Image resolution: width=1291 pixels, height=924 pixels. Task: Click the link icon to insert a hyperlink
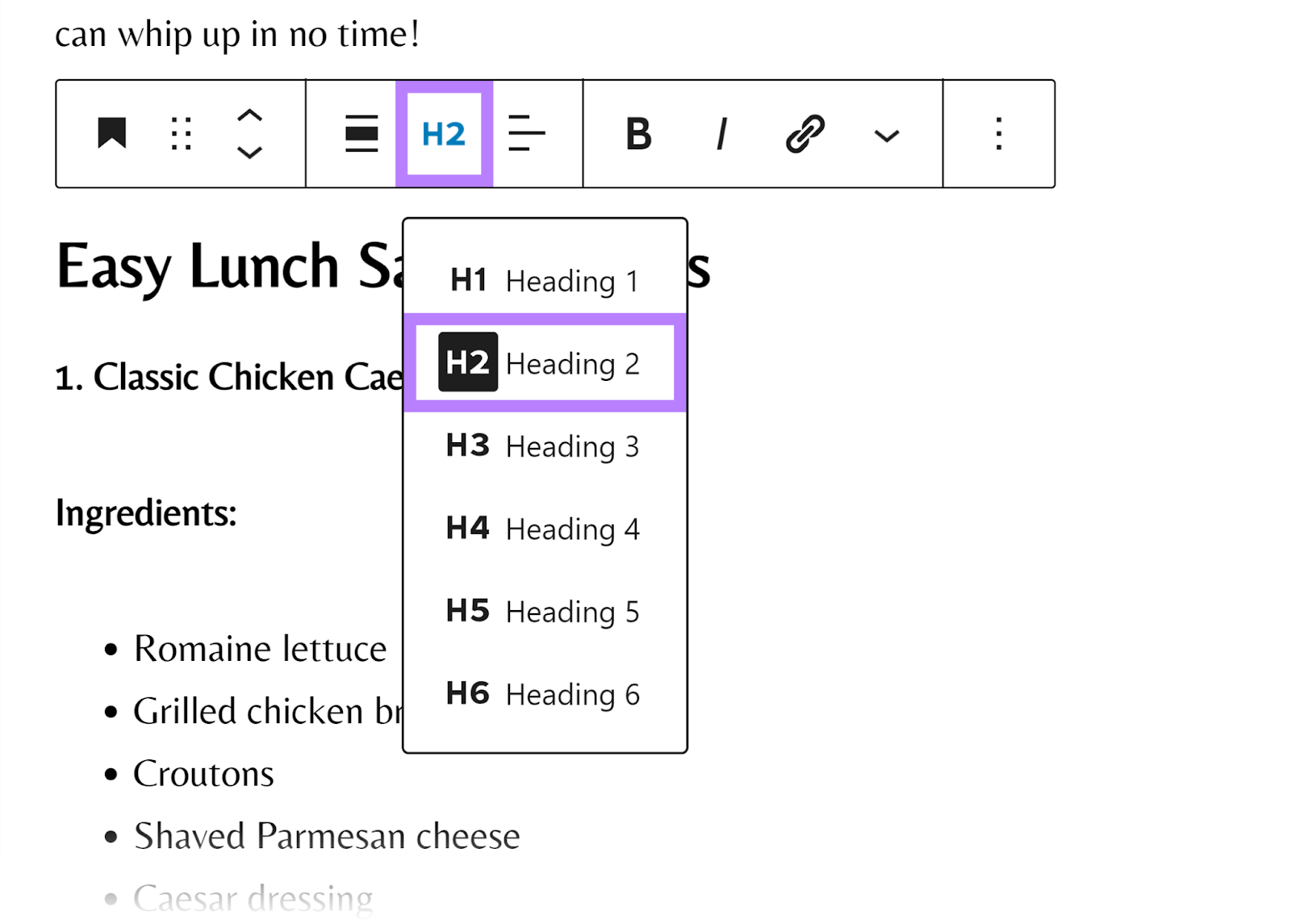[804, 133]
